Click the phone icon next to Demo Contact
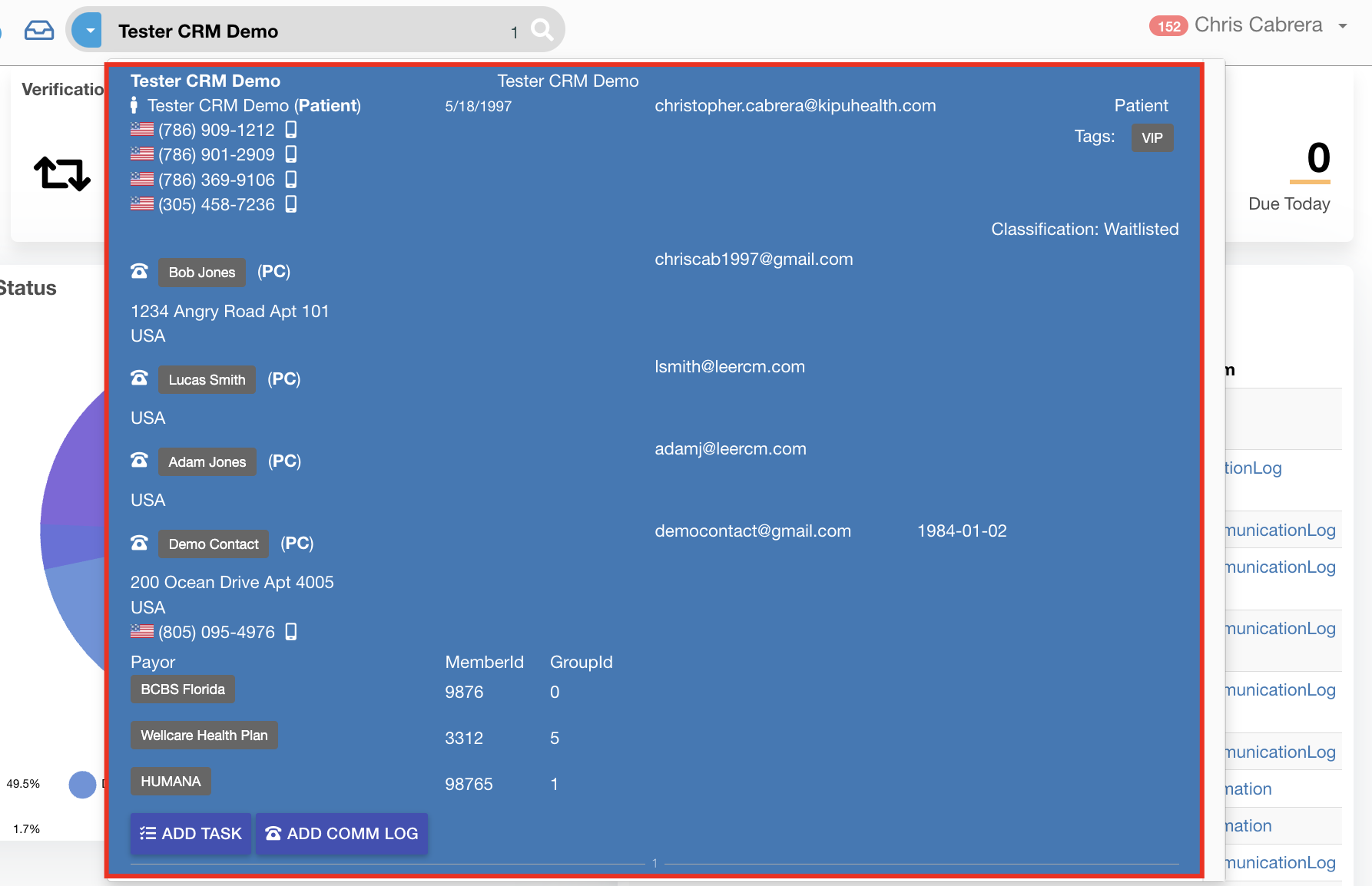The width and height of the screenshot is (1372, 886). point(139,544)
